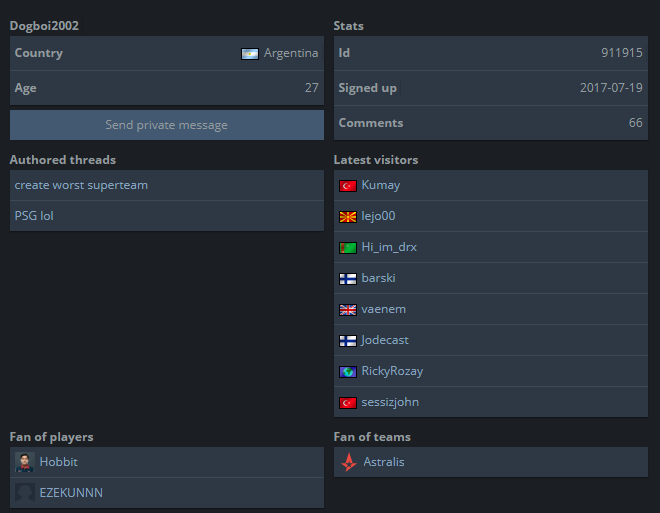
Task: Click the Finnish flag beside Jodecast
Action: (348, 340)
